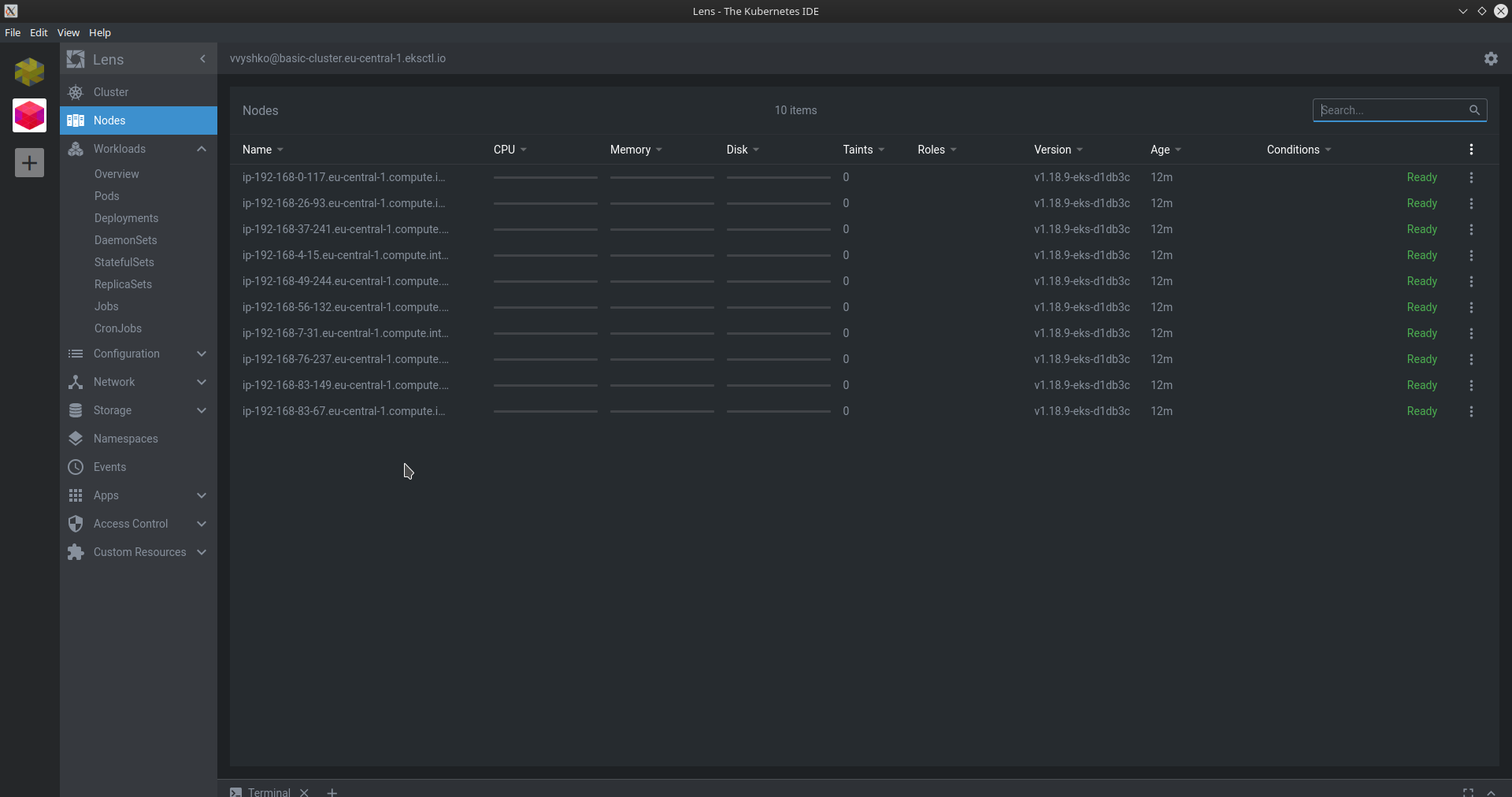Open actions menu for node ip-192-168-56-132
1512x797 pixels.
coord(1471,307)
